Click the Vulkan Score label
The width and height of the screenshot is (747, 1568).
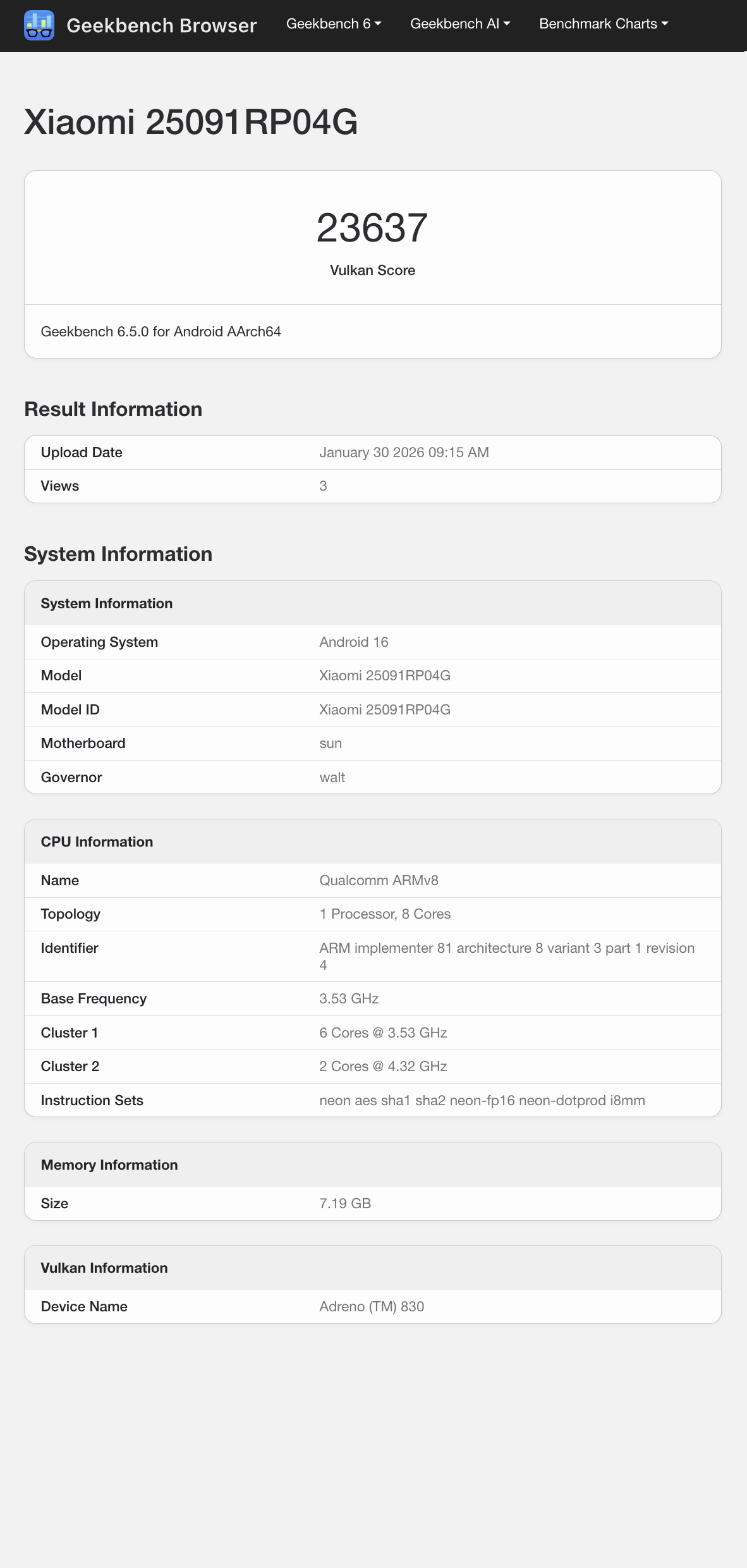coord(372,270)
